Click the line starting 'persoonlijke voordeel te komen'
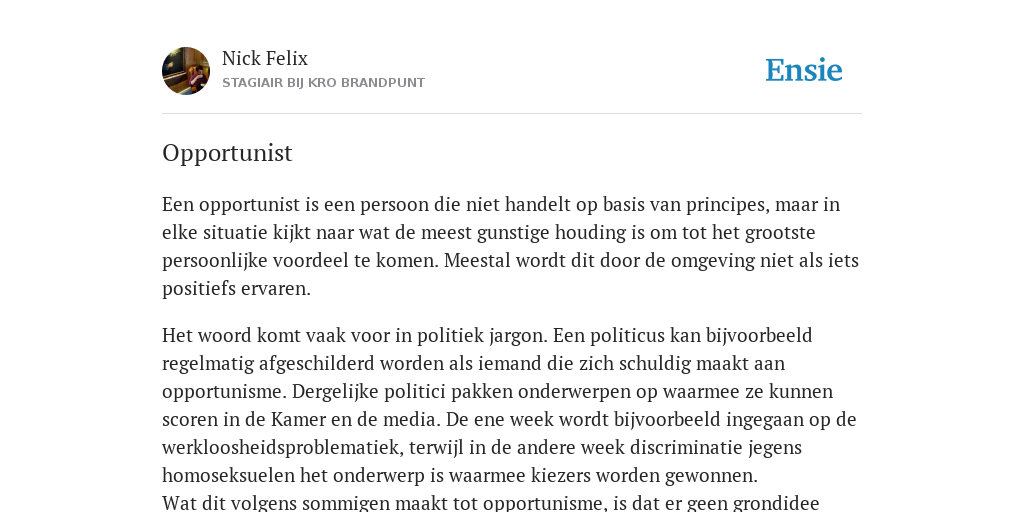Viewport: 1024px width, 512px height. [510, 261]
